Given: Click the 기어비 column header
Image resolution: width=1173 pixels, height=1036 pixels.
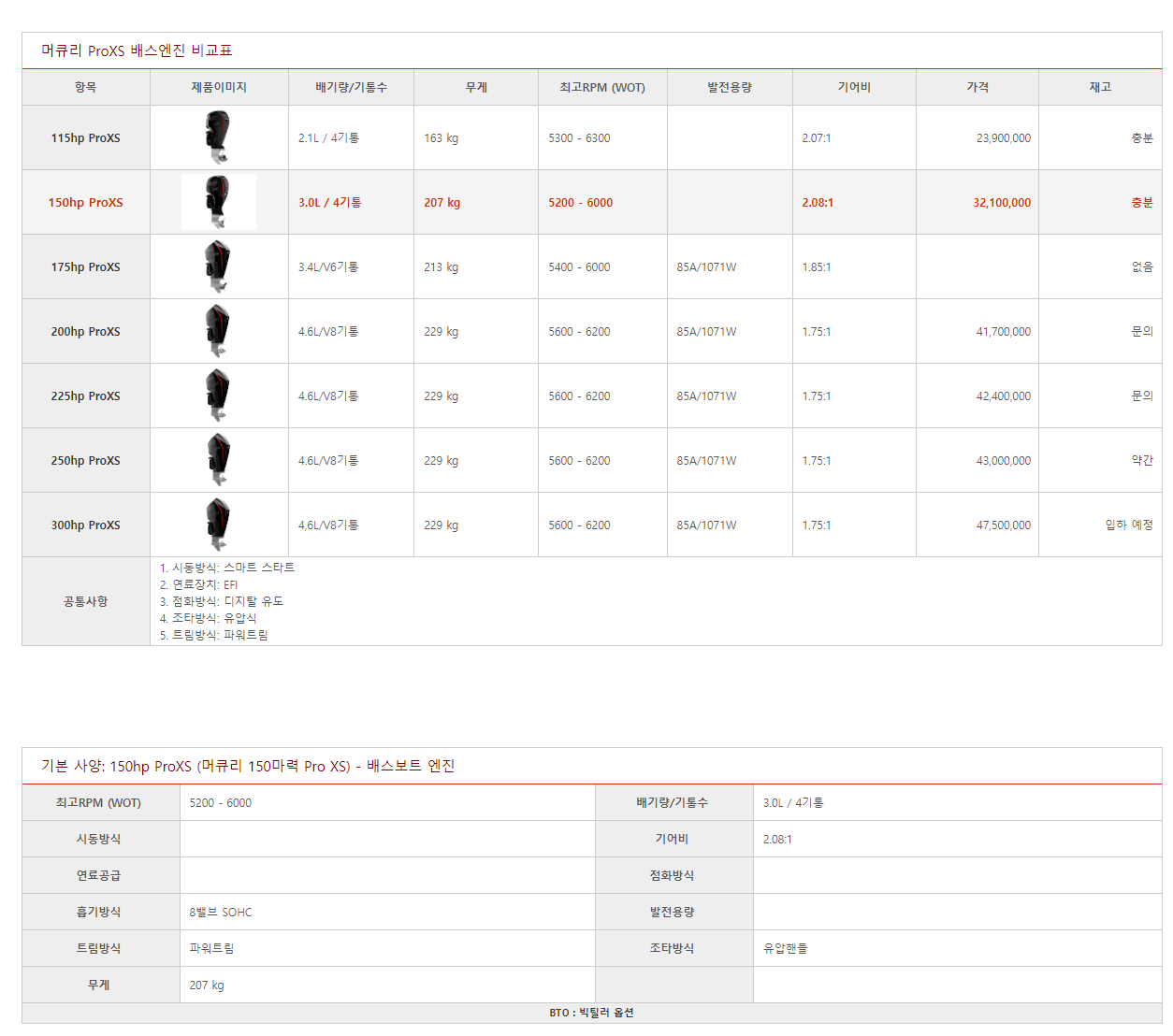Looking at the screenshot, I should click(854, 87).
